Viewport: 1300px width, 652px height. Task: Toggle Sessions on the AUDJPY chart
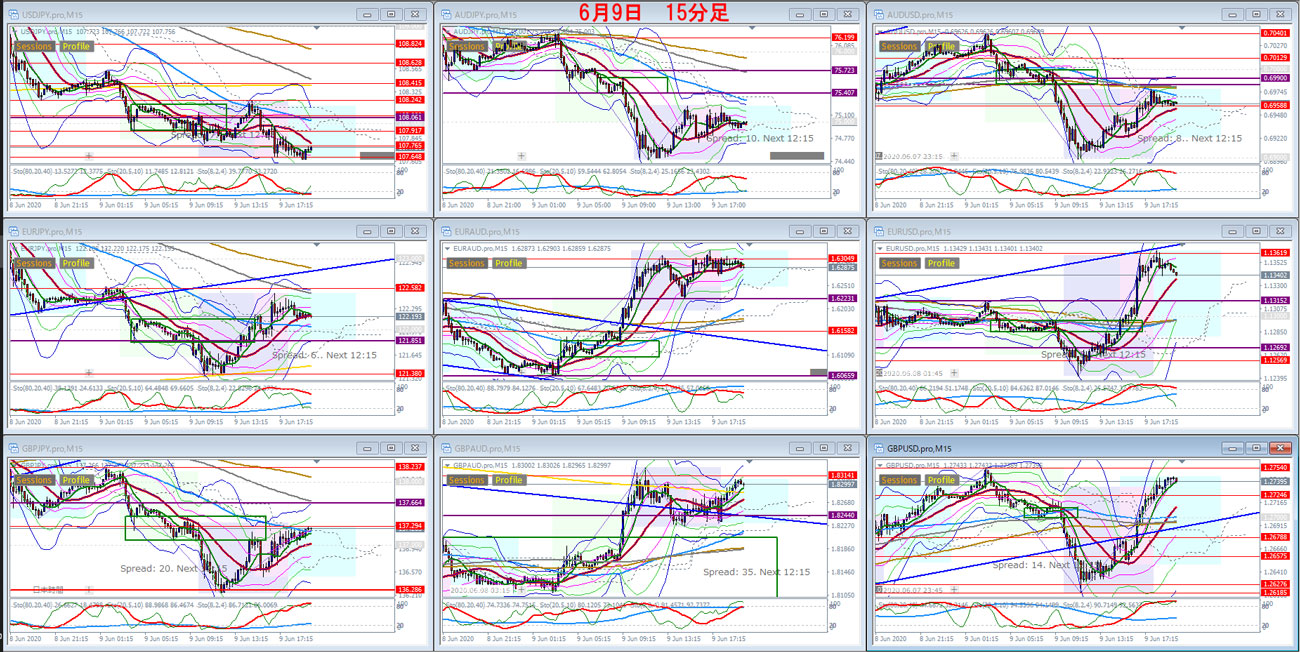[467, 46]
